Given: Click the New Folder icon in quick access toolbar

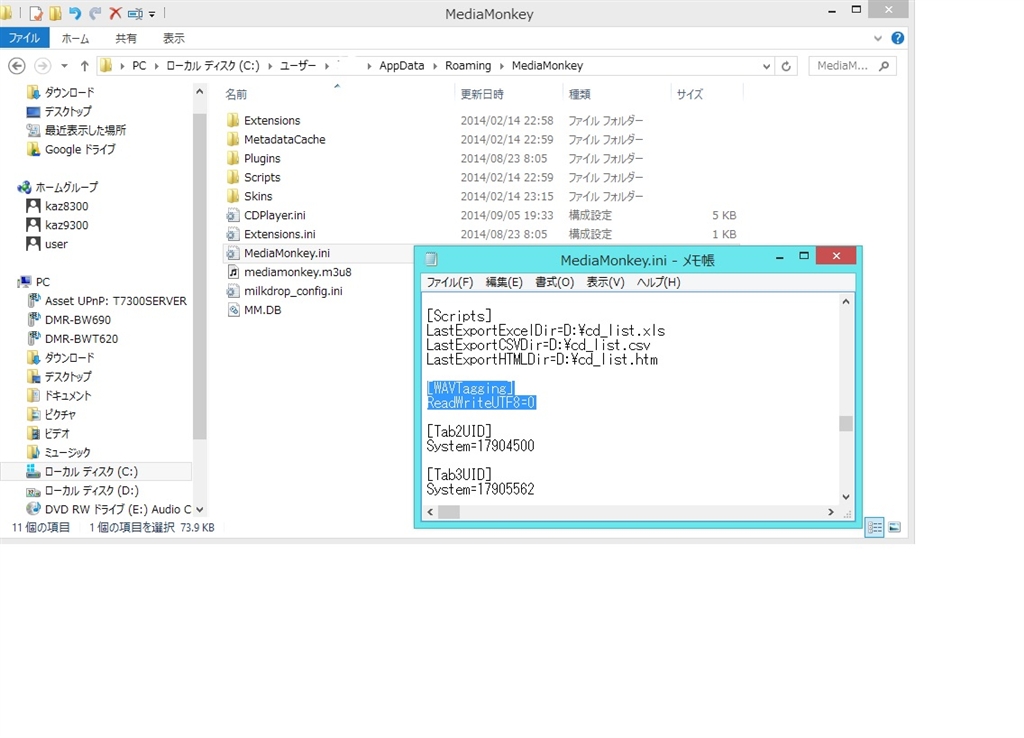Looking at the screenshot, I should [x=56, y=13].
